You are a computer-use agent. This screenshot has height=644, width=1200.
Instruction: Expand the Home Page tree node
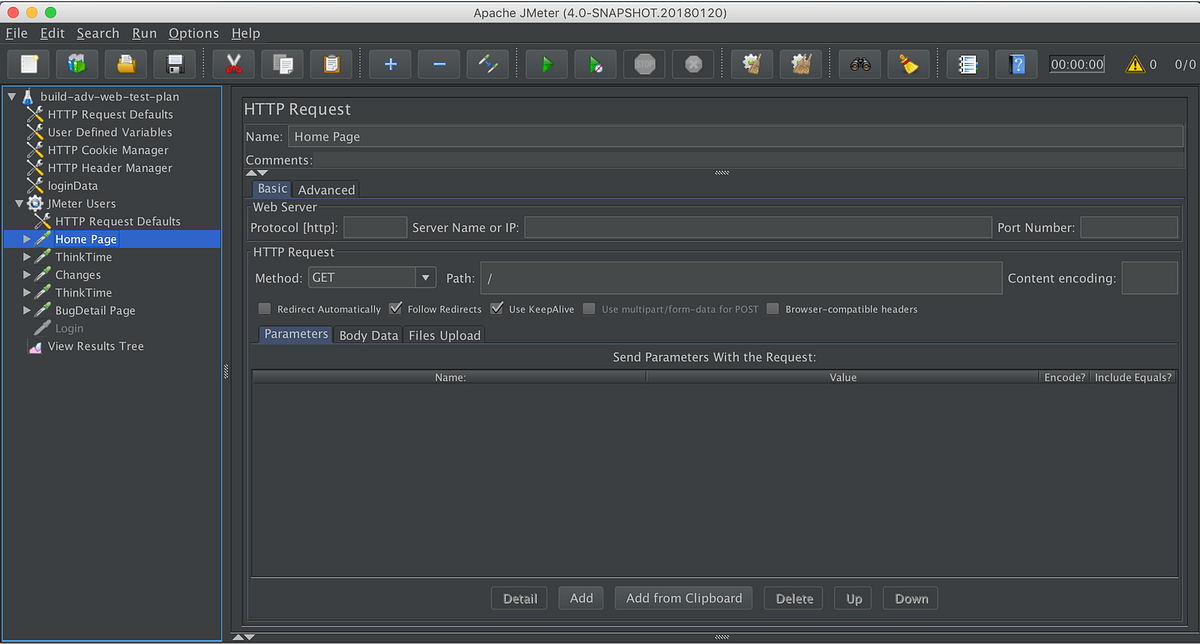tap(28, 239)
